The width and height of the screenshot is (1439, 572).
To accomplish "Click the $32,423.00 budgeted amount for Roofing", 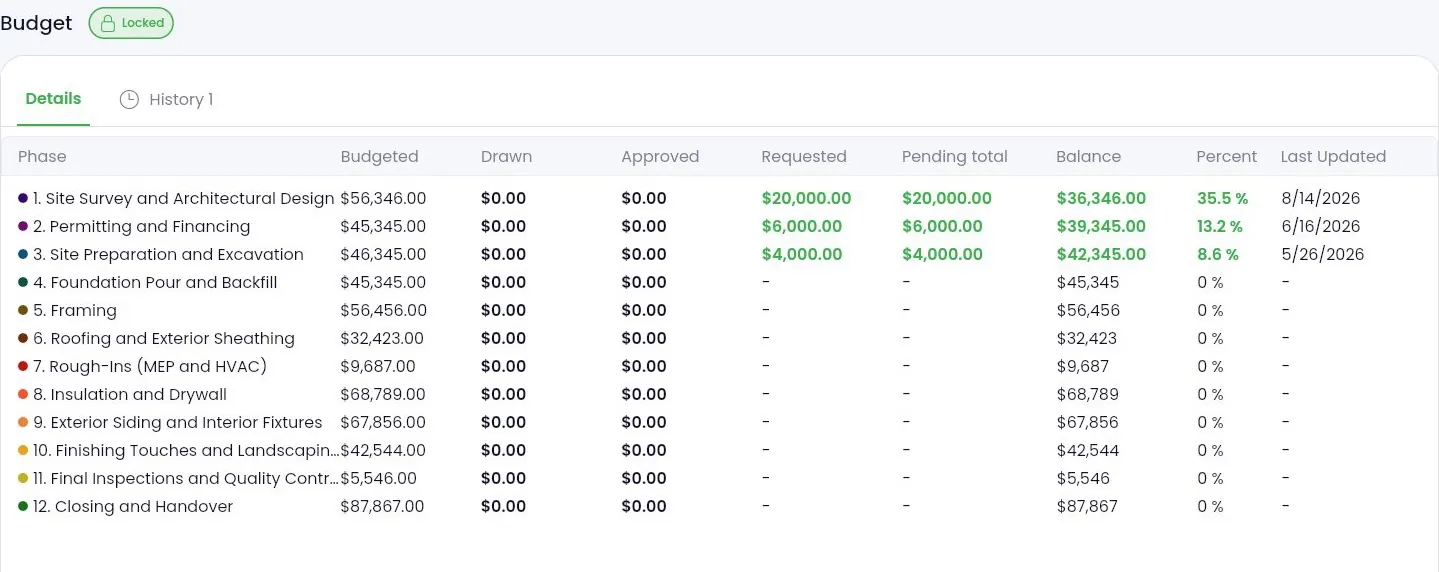I will (383, 338).
